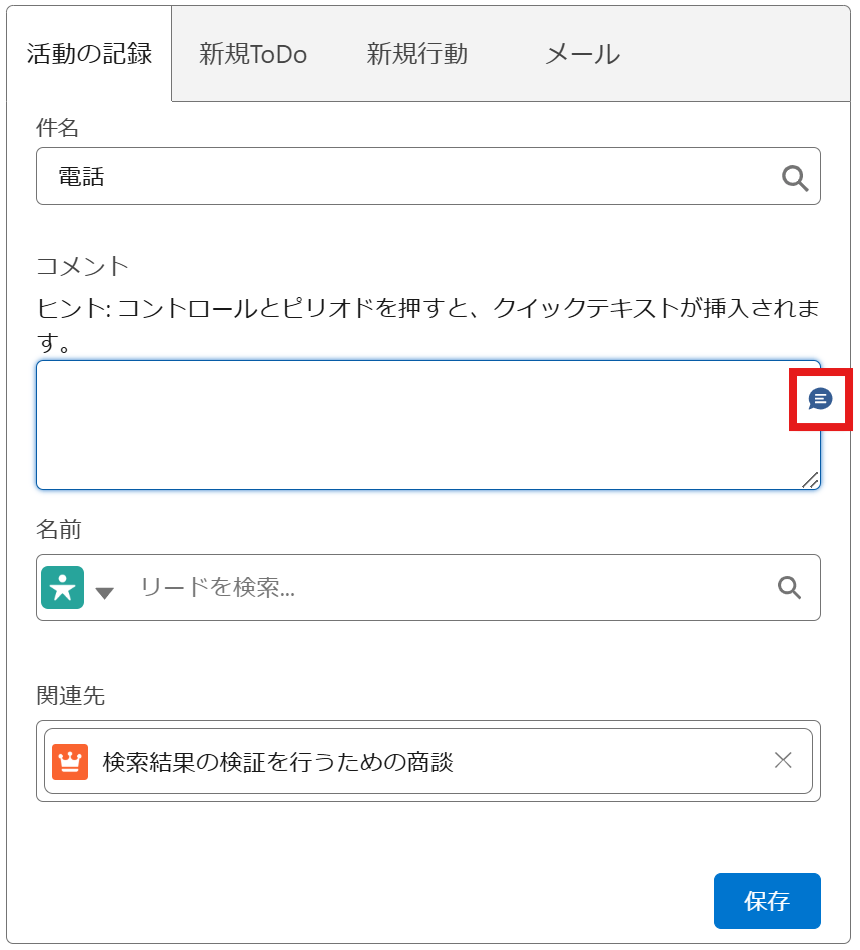Click the 件名 input showing 電話

428,176
